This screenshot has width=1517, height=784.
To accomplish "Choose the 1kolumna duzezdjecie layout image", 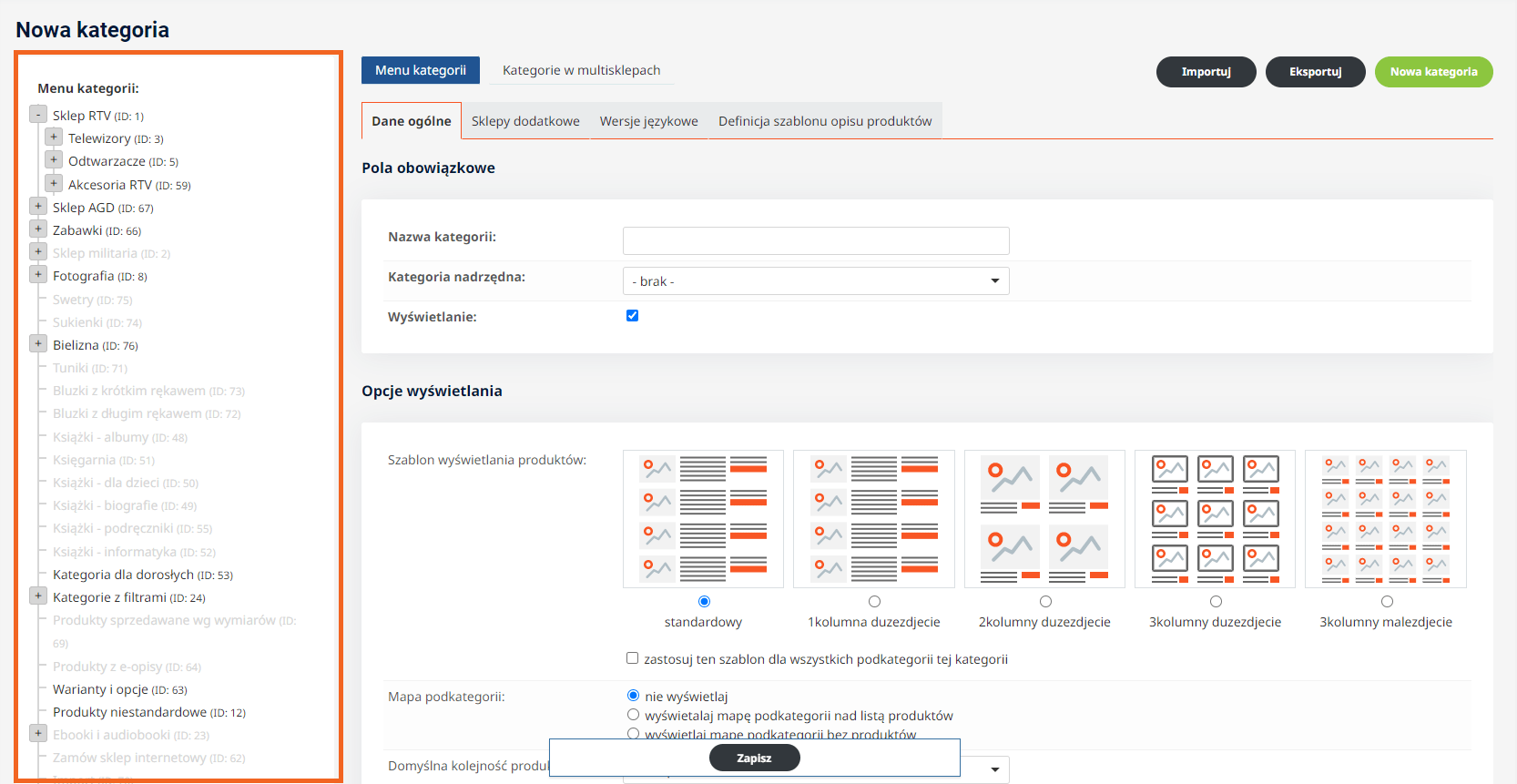I will [x=873, y=519].
